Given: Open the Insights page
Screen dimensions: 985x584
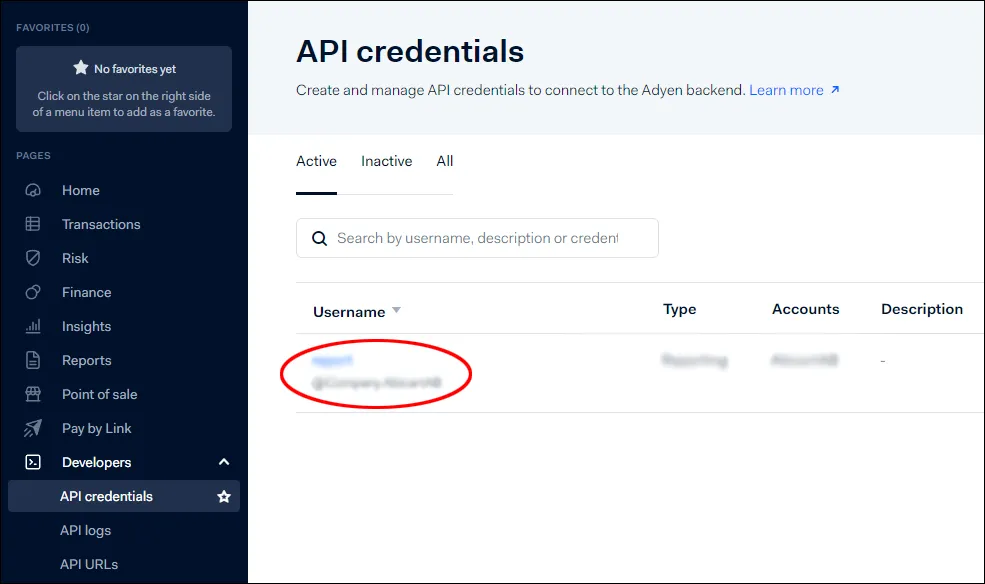Looking at the screenshot, I should (87, 327).
